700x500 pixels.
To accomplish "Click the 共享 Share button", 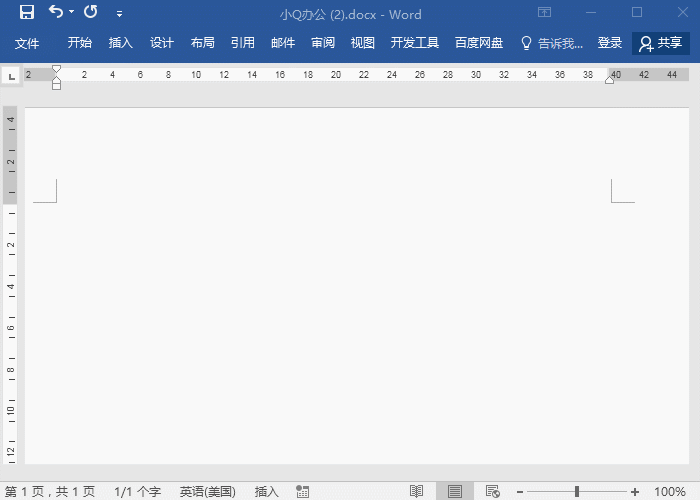I will [661, 43].
